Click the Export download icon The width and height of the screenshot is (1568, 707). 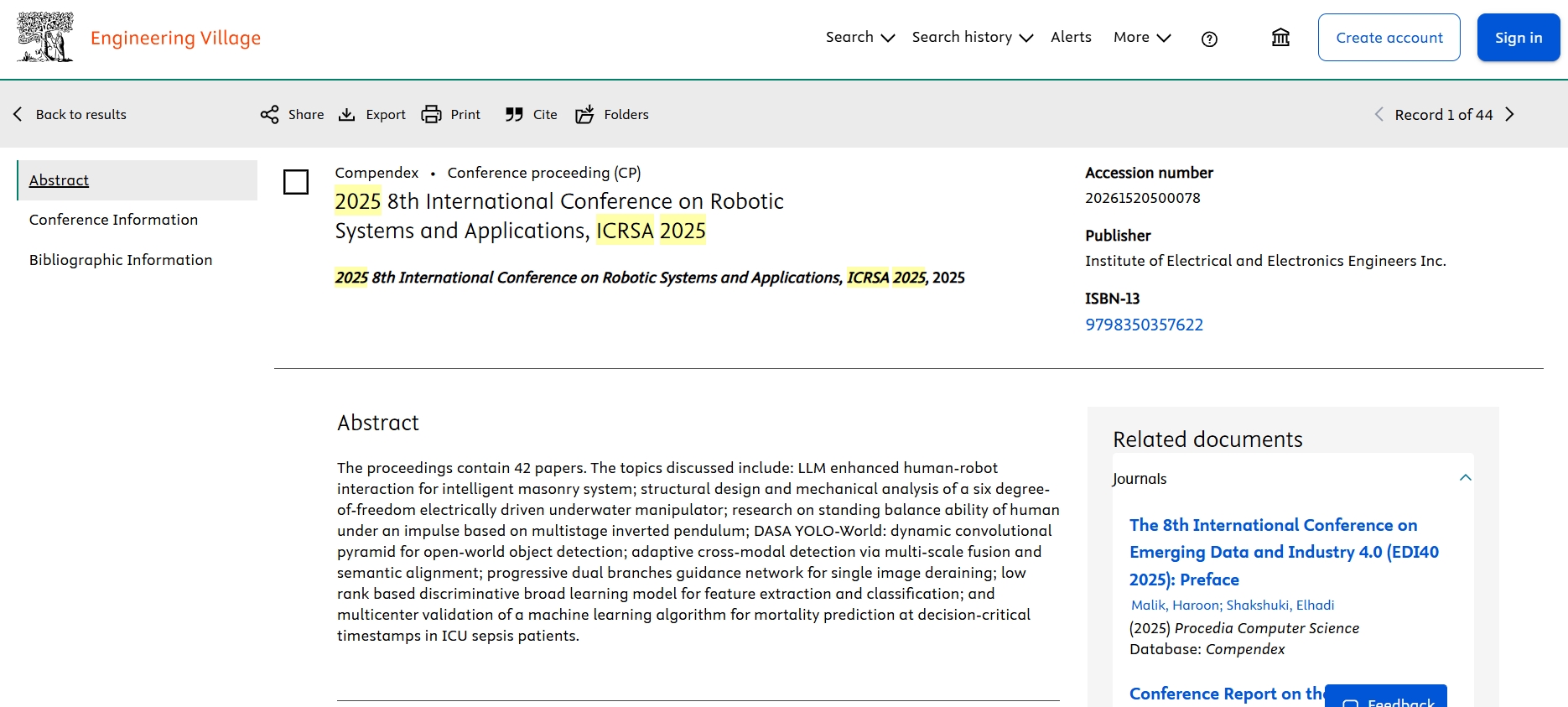(x=346, y=115)
